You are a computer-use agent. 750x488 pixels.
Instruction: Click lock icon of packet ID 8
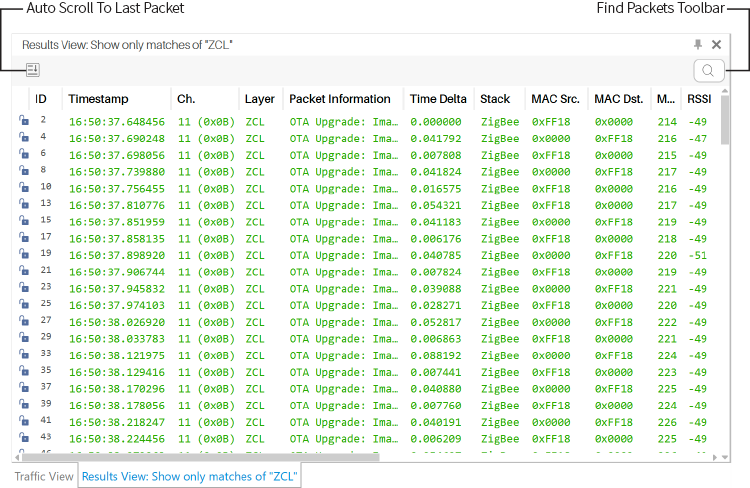[x=23, y=171]
